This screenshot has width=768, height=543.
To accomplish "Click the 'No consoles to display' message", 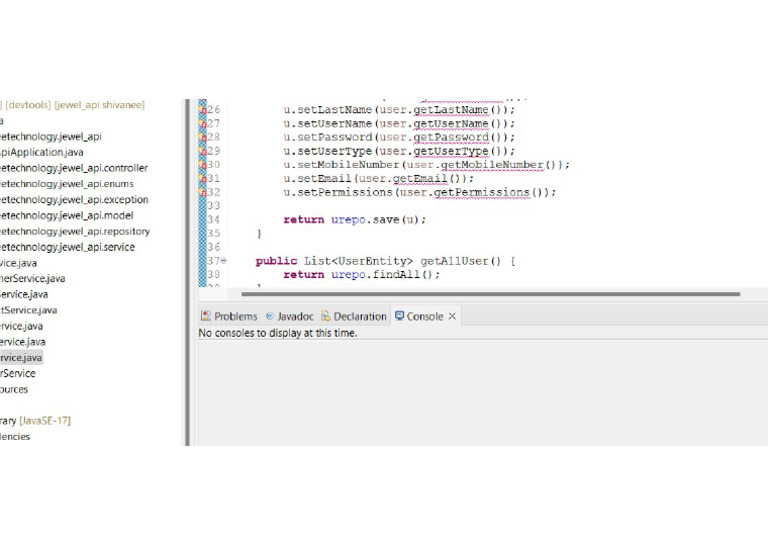I will point(278,333).
